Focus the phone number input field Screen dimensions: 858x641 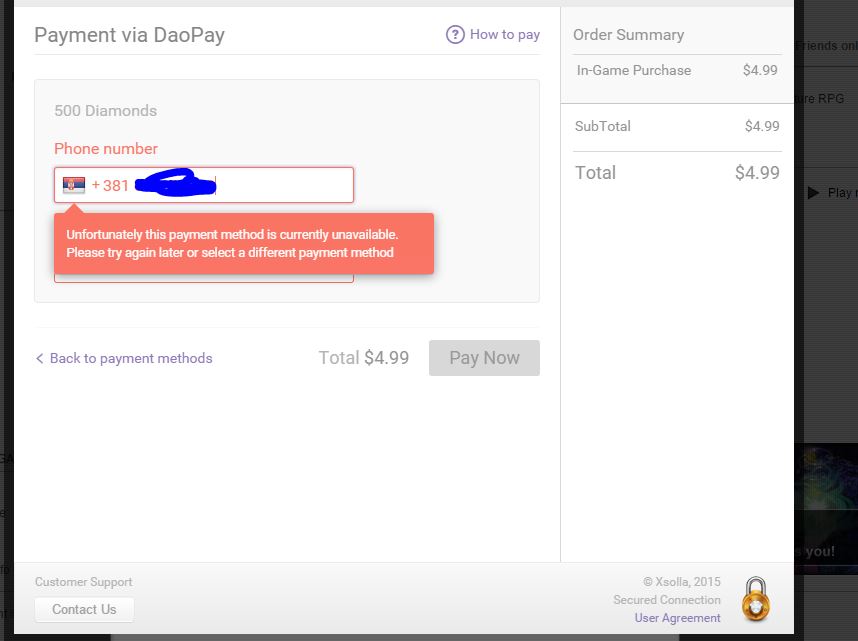coord(280,185)
